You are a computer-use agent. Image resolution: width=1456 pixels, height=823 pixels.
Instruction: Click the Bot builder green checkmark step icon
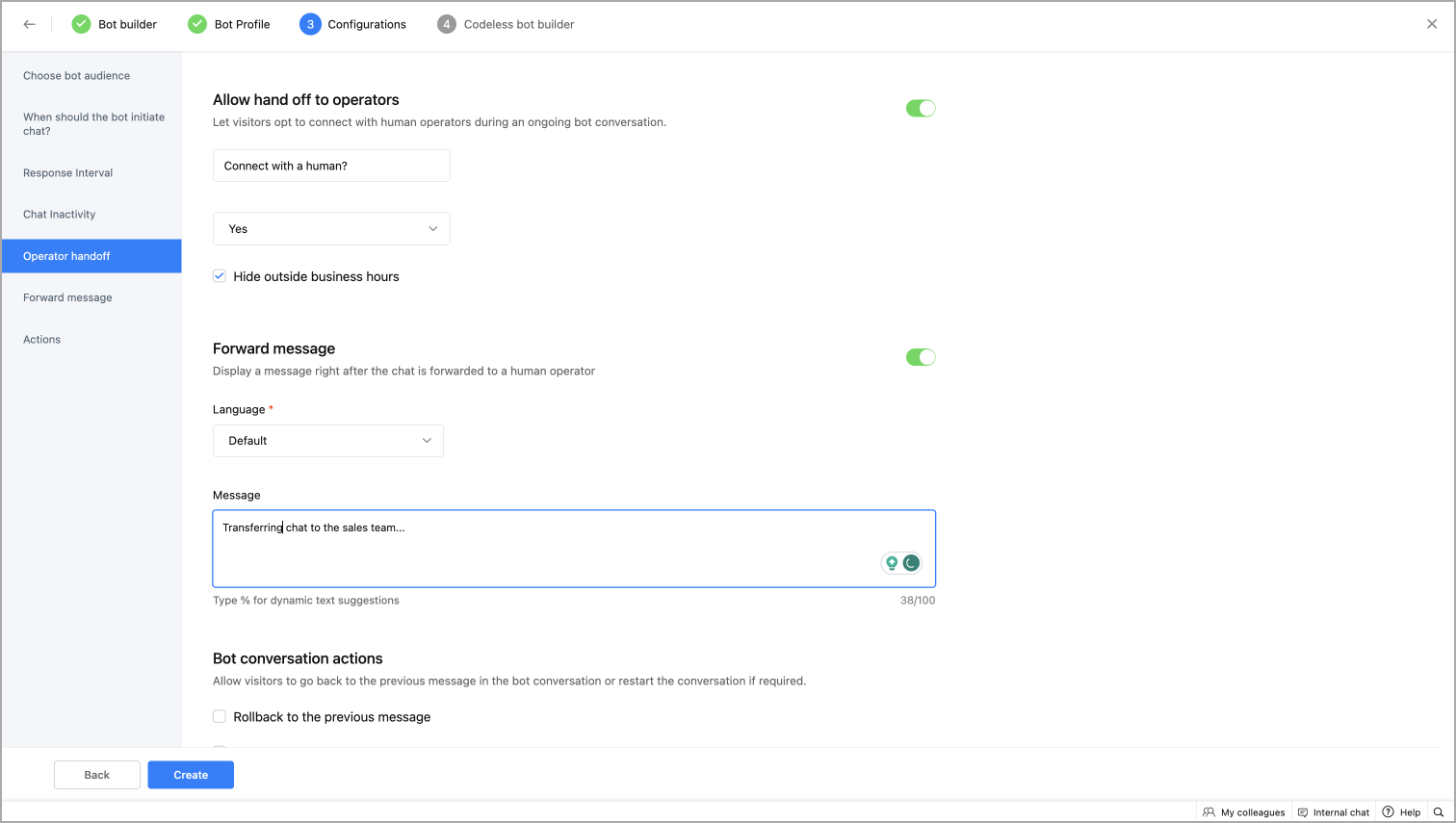tap(82, 24)
